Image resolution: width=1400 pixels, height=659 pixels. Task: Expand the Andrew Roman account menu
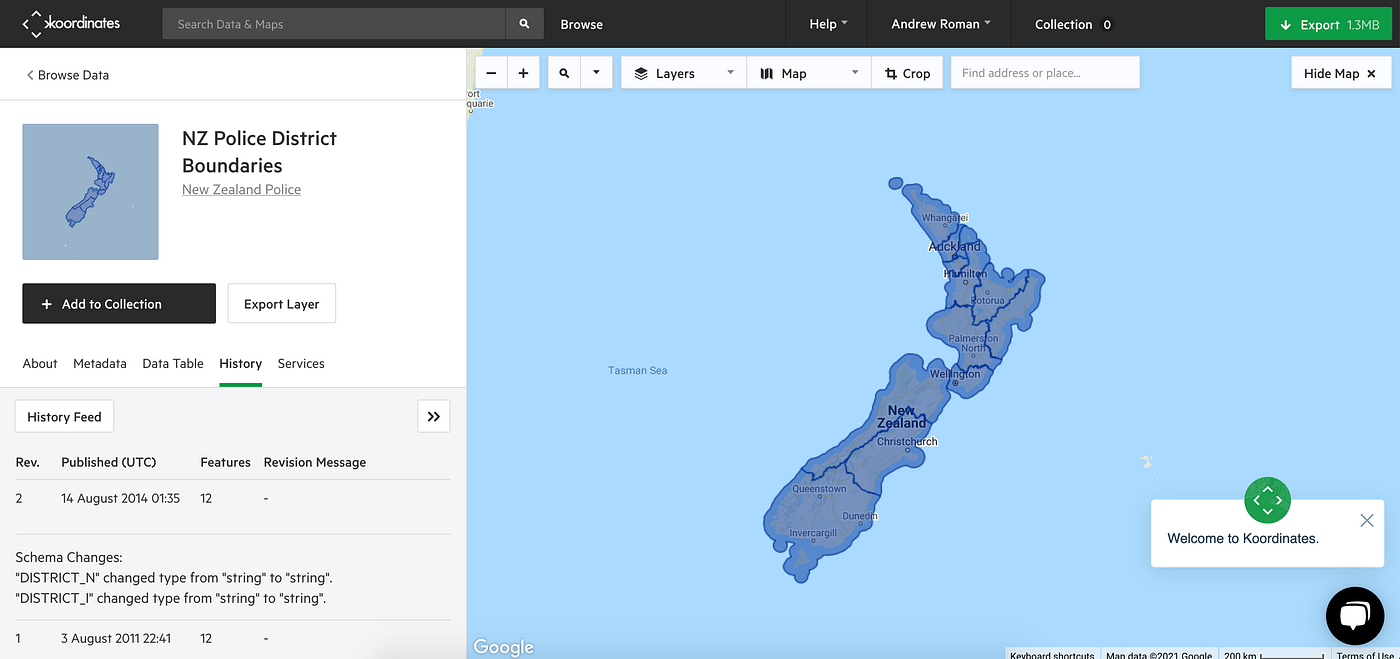point(938,23)
